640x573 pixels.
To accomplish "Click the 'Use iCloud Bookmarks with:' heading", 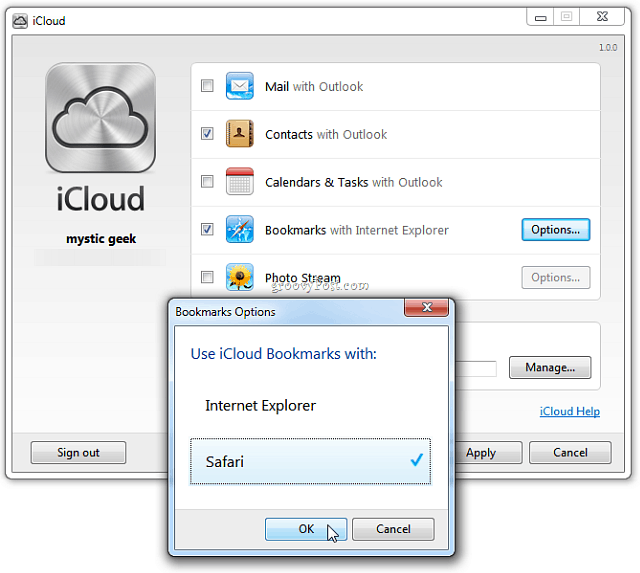I will (x=284, y=354).
